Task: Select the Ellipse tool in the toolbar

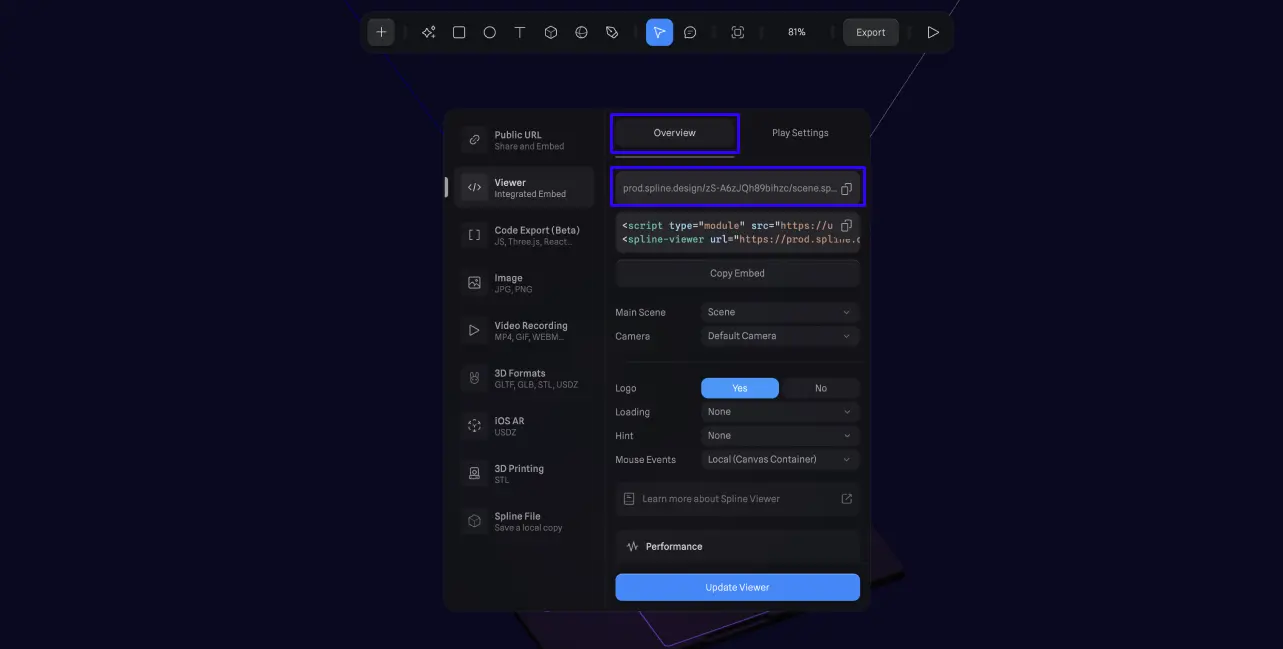Action: pos(489,32)
